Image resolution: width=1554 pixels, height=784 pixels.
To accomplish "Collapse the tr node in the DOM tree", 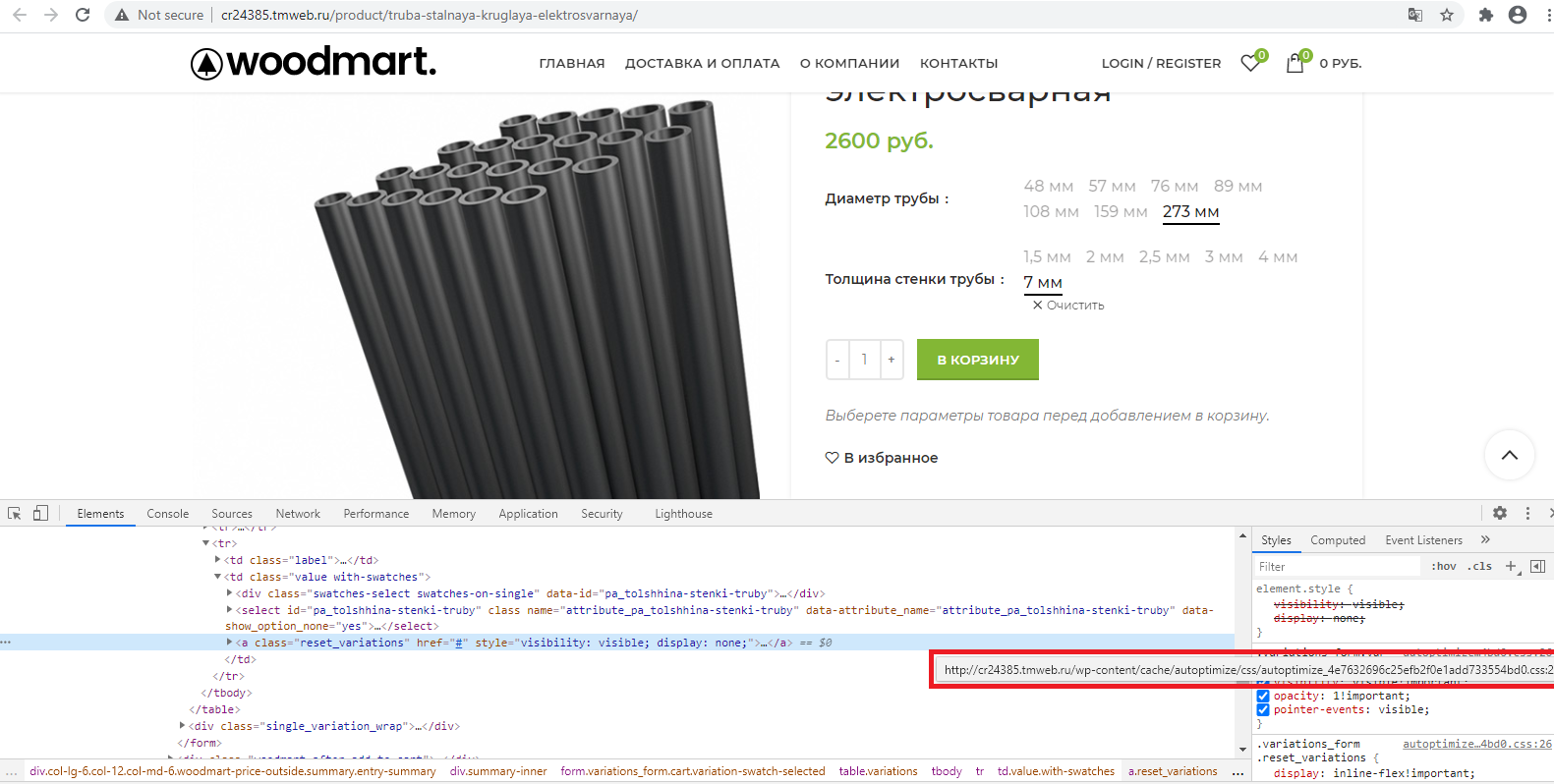I will tap(206, 543).
